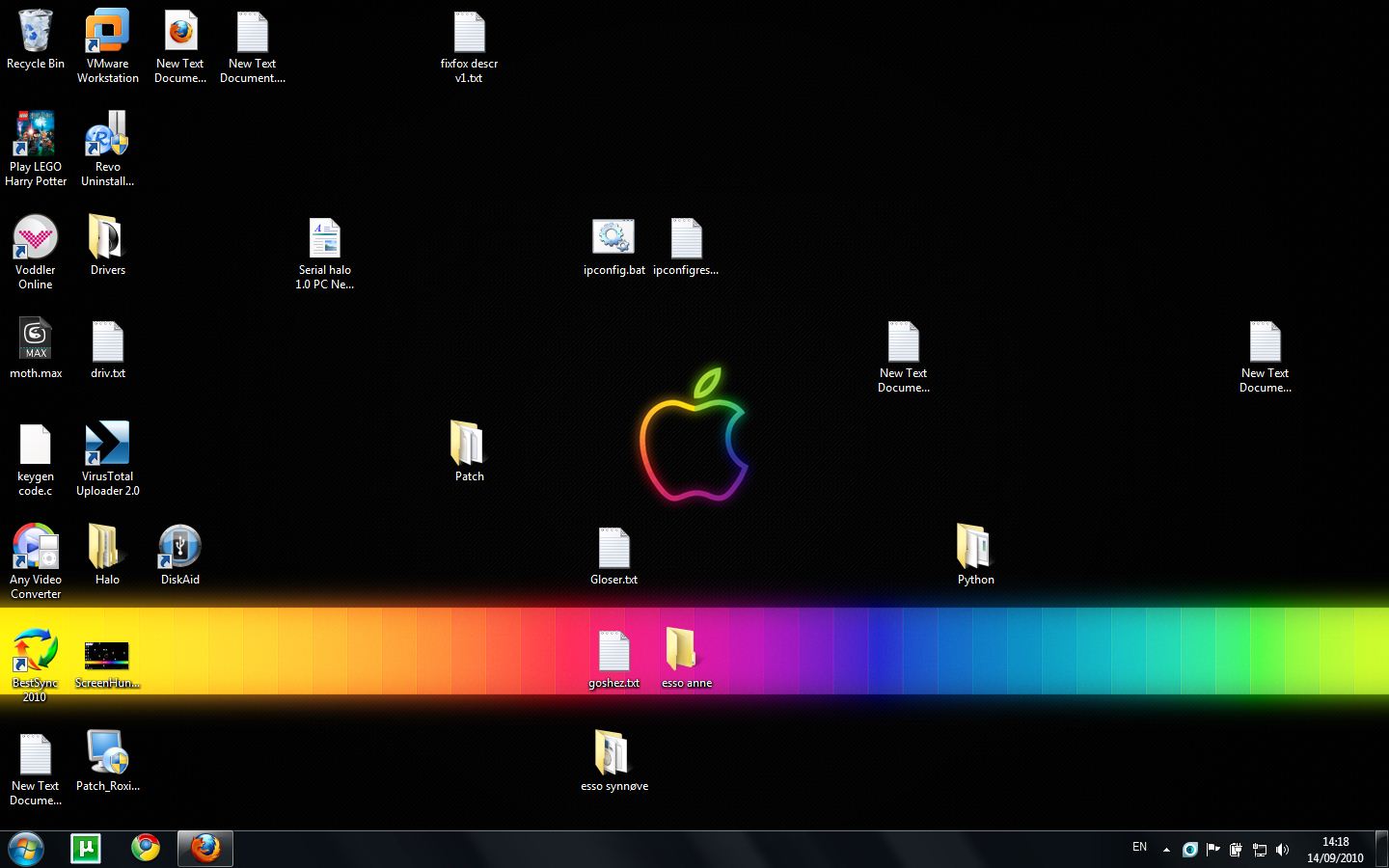Select the esso anne folder

click(x=686, y=658)
